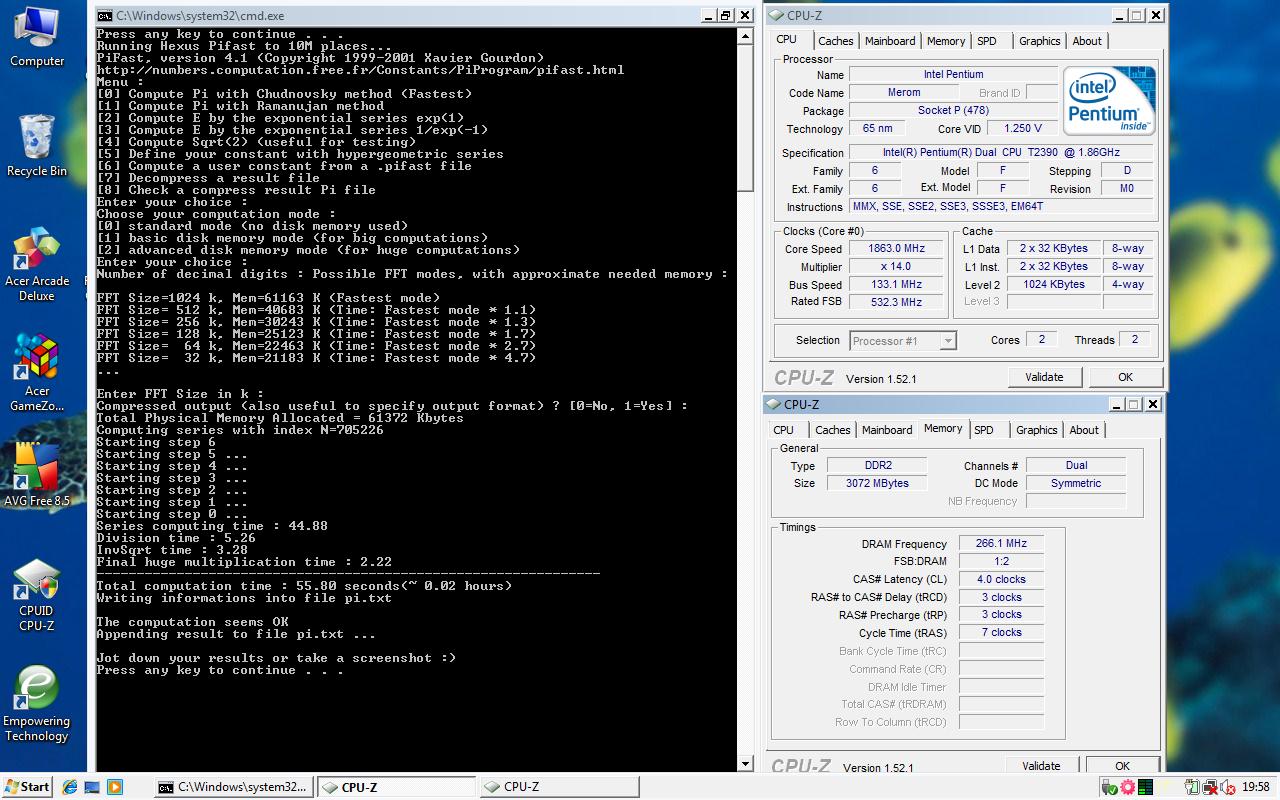1280x800 pixels.
Task: Click the cmd.exe window title bar icon
Action: click(105, 15)
